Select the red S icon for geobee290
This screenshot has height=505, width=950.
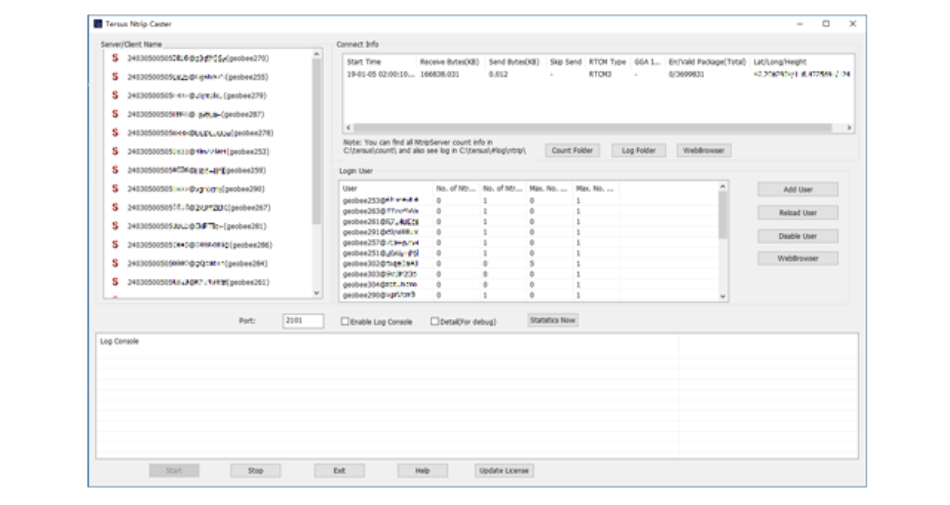pyautogui.click(x=115, y=189)
